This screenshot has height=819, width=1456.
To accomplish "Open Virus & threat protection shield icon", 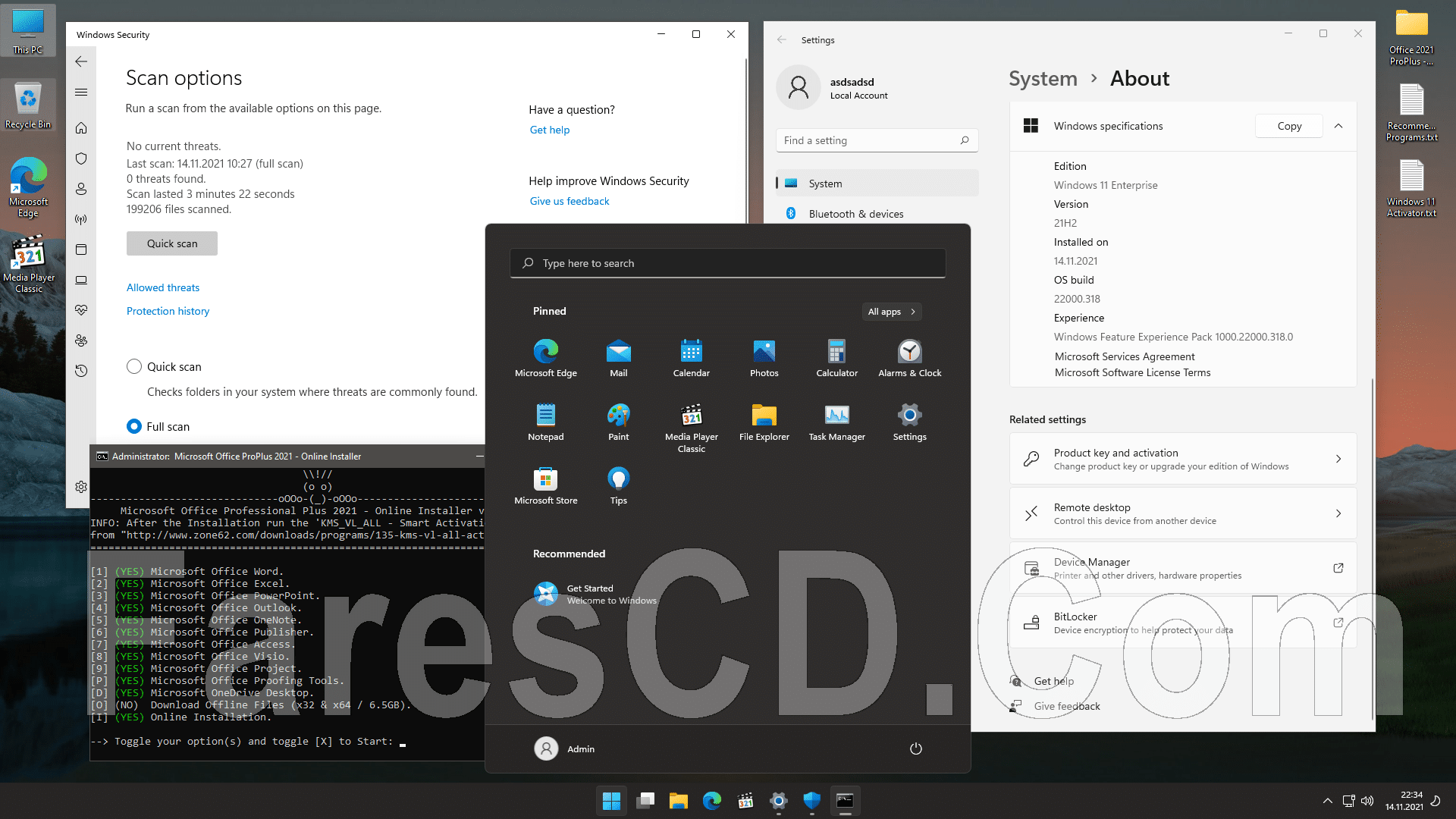I will point(81,158).
